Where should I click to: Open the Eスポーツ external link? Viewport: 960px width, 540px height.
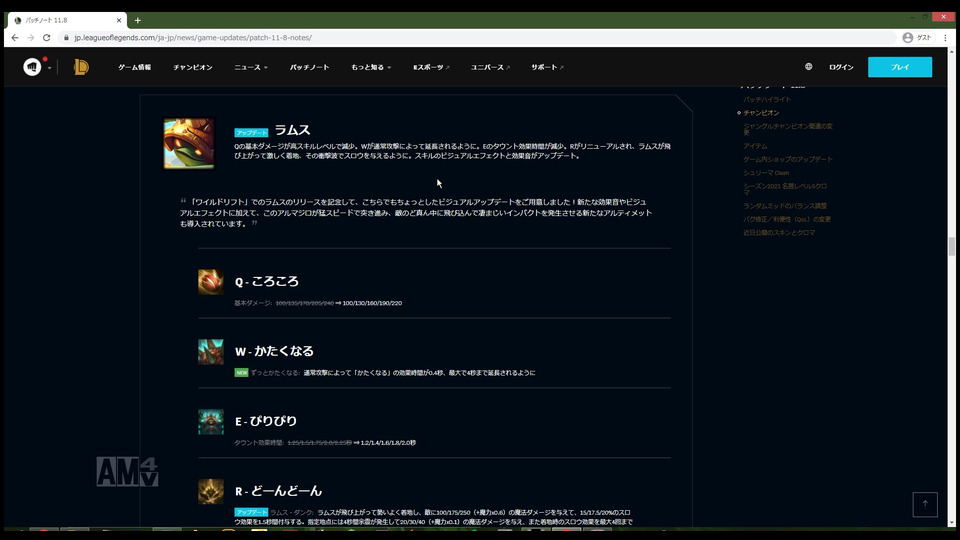431,67
